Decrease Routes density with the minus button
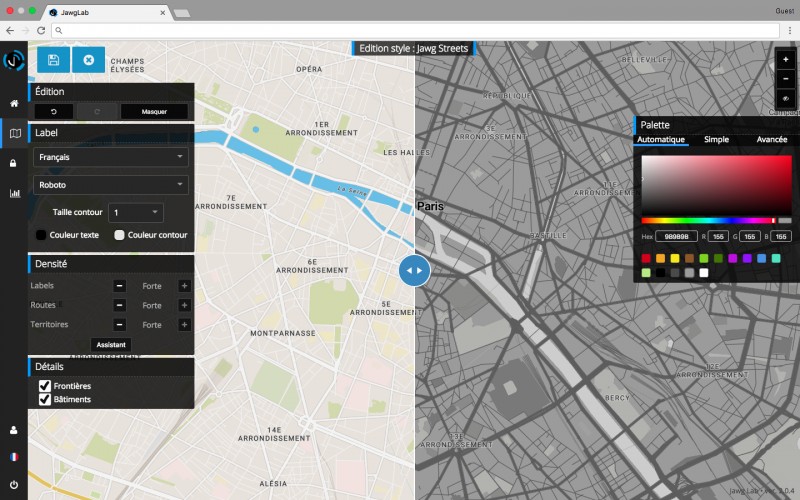Screen dimensions: 800x500 click(119, 305)
